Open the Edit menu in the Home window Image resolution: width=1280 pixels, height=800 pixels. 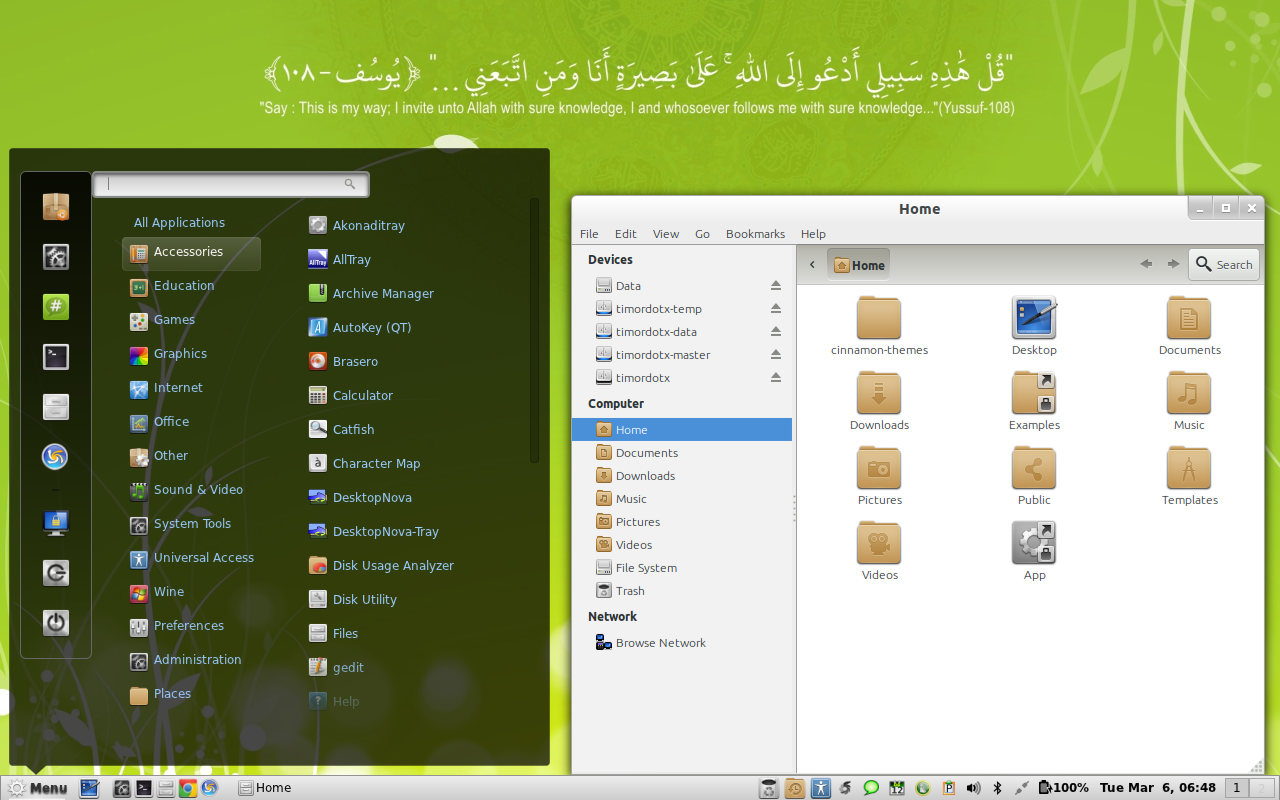(626, 234)
